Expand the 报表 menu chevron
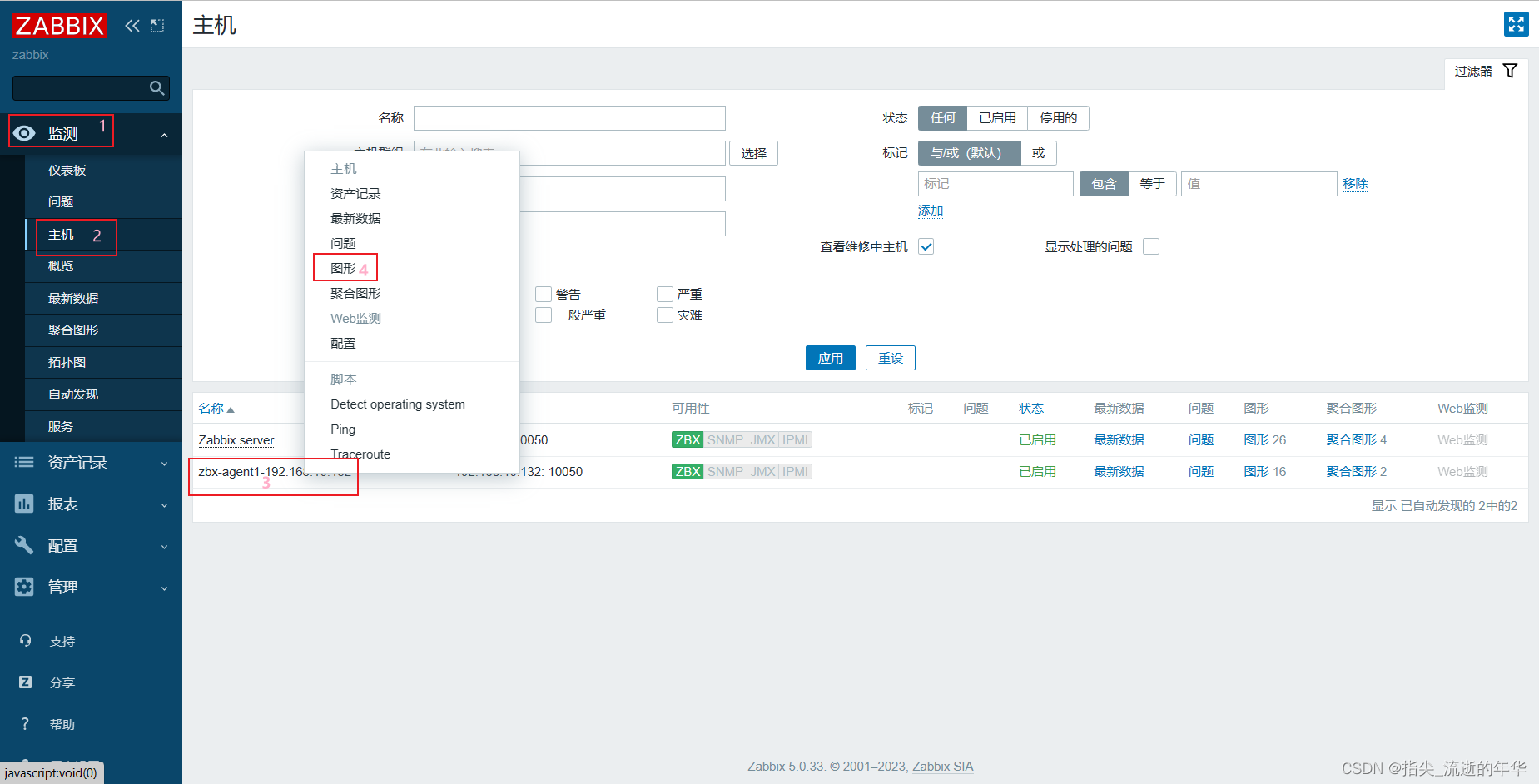1539x784 pixels. 164,505
